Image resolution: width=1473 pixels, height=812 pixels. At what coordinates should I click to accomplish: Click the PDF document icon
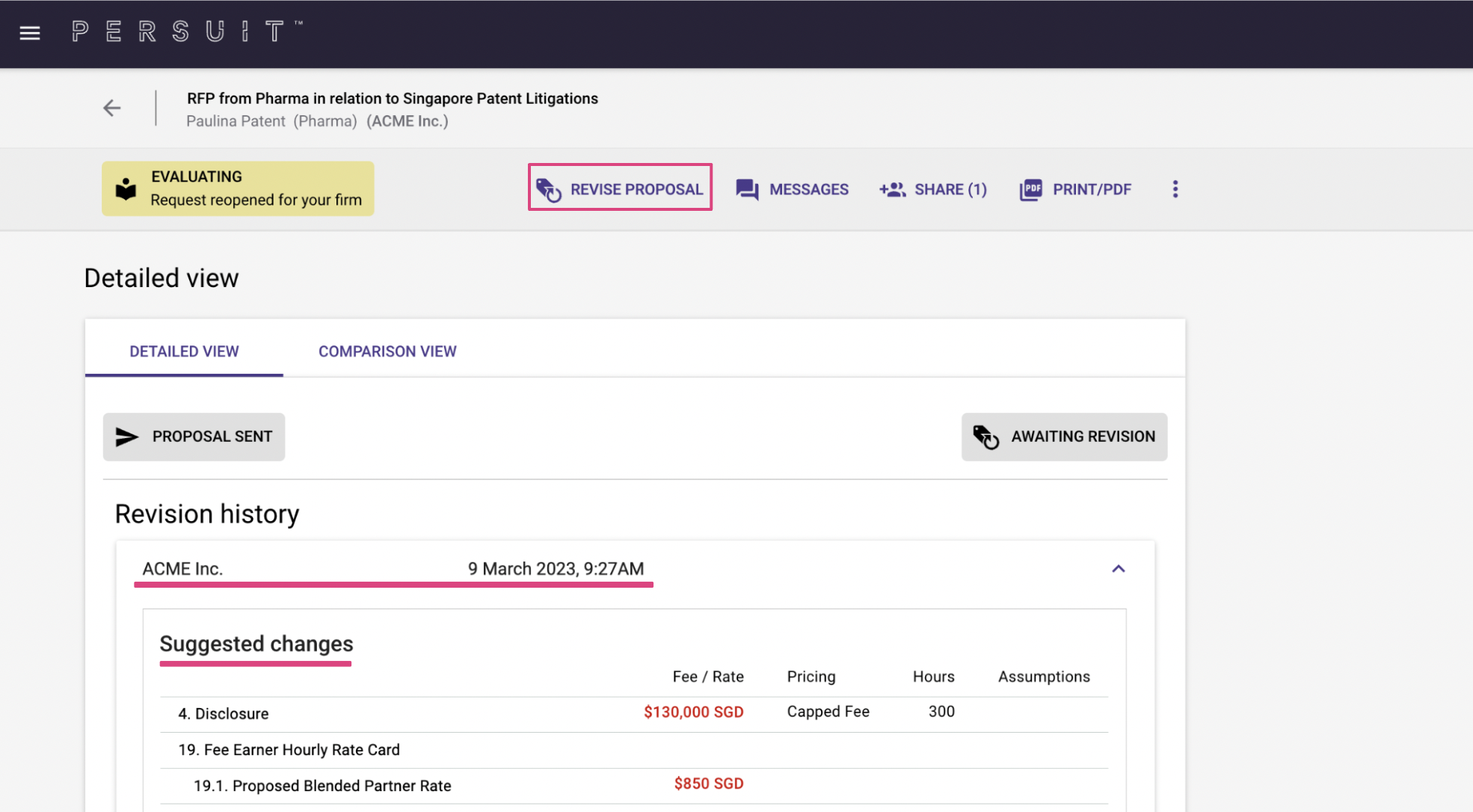pos(1030,189)
